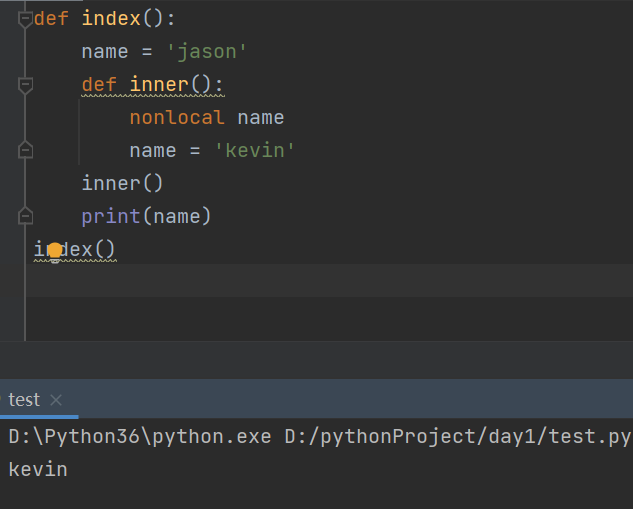This screenshot has height=509, width=633.
Task: Click the yellow intention lightbulb icon
Action: tap(55, 252)
